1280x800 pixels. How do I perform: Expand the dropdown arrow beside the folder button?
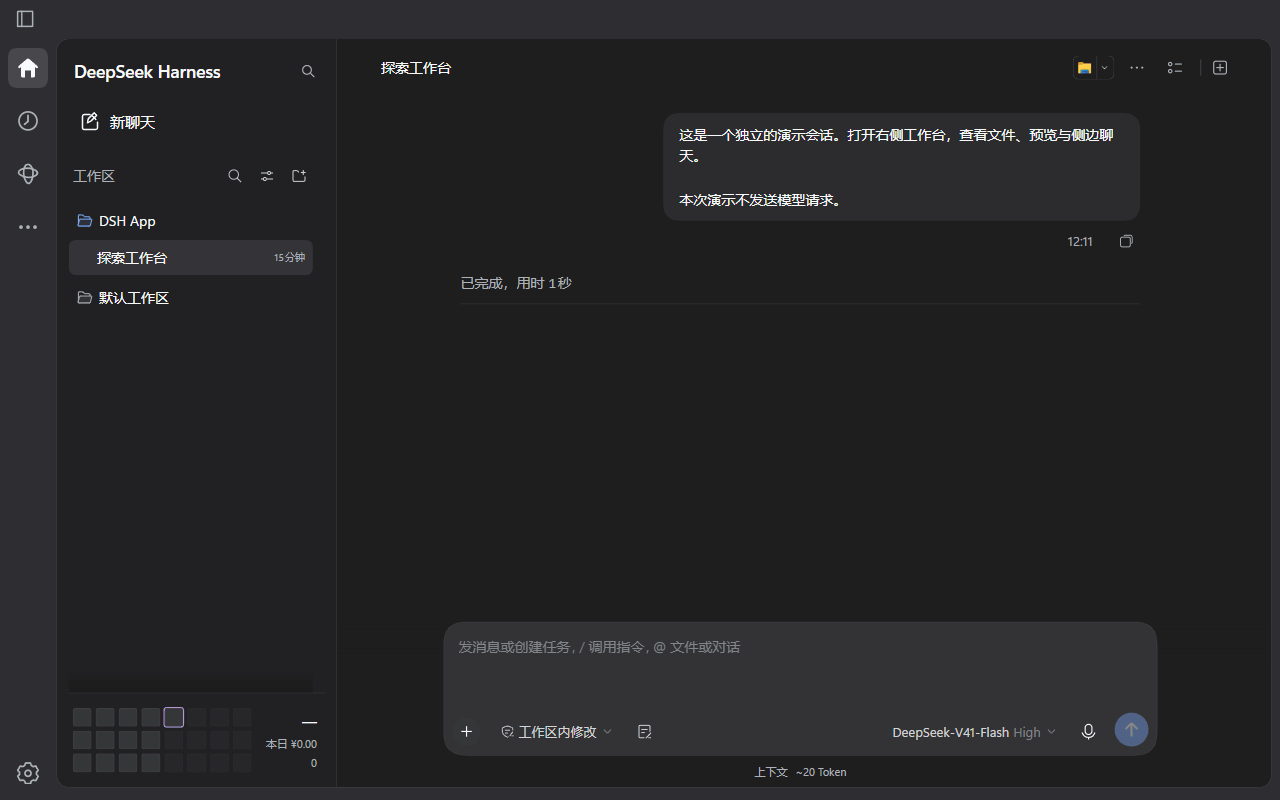[x=1105, y=68]
